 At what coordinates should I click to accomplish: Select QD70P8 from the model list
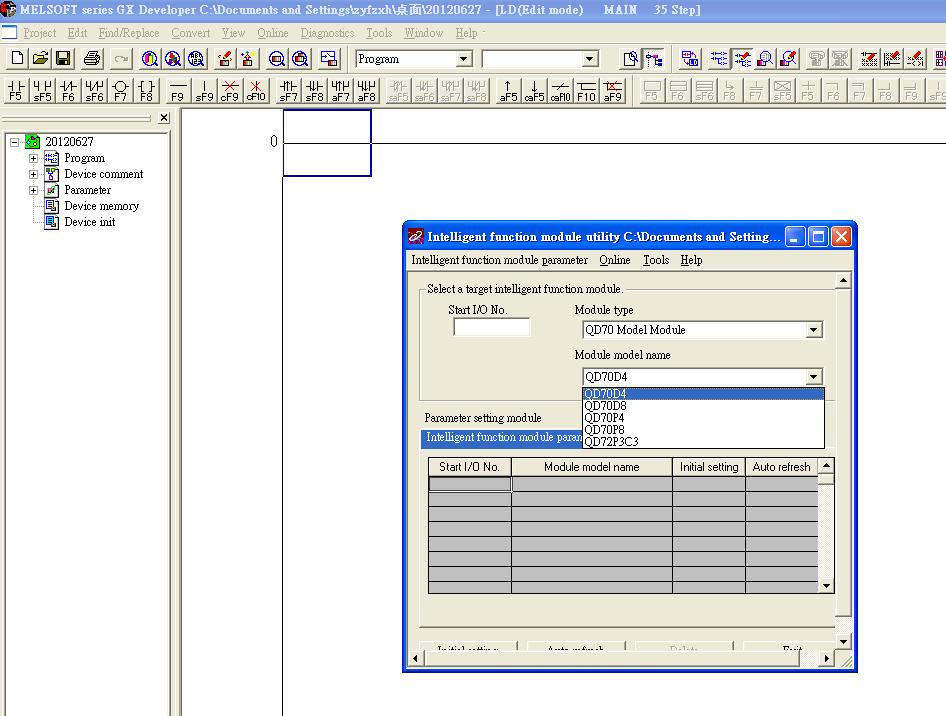604,430
